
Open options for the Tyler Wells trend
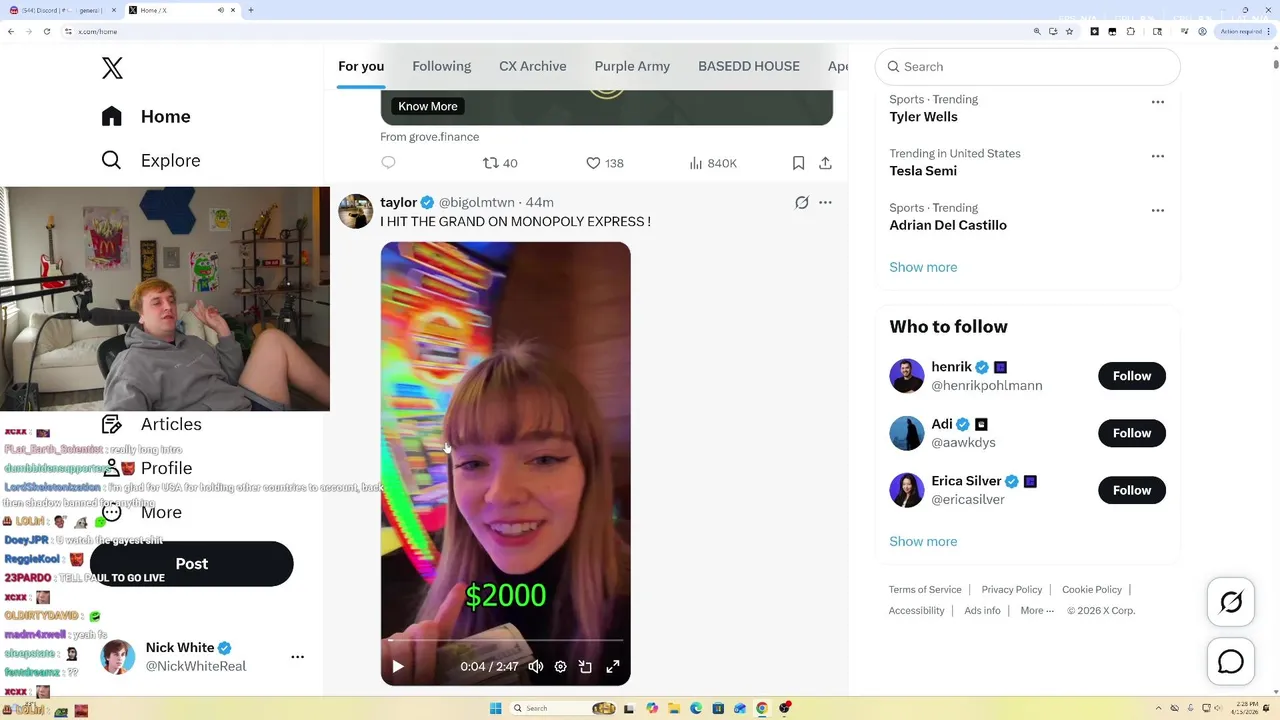(x=1158, y=102)
